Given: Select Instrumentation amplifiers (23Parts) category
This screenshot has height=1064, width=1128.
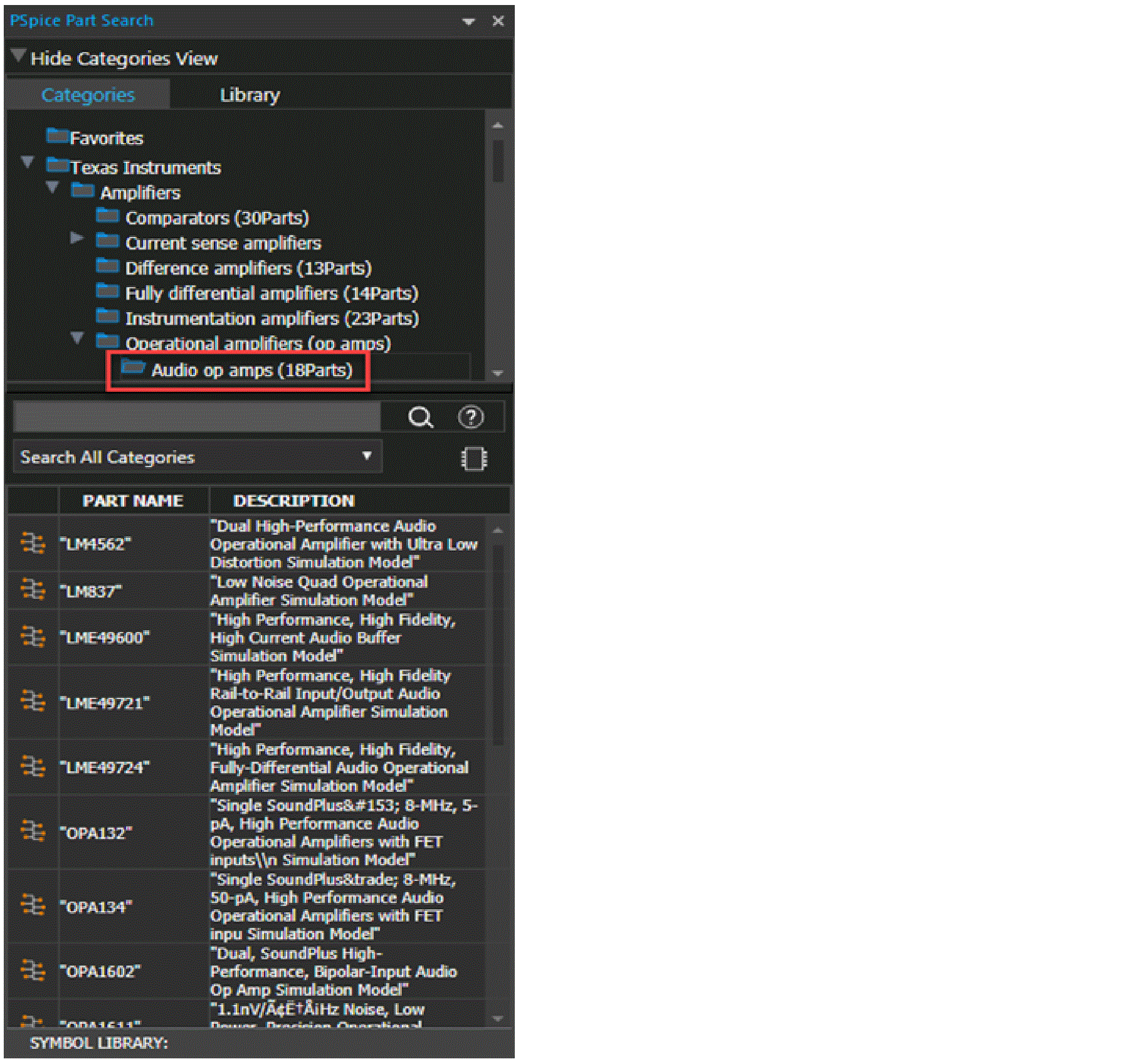Looking at the screenshot, I should tap(272, 319).
